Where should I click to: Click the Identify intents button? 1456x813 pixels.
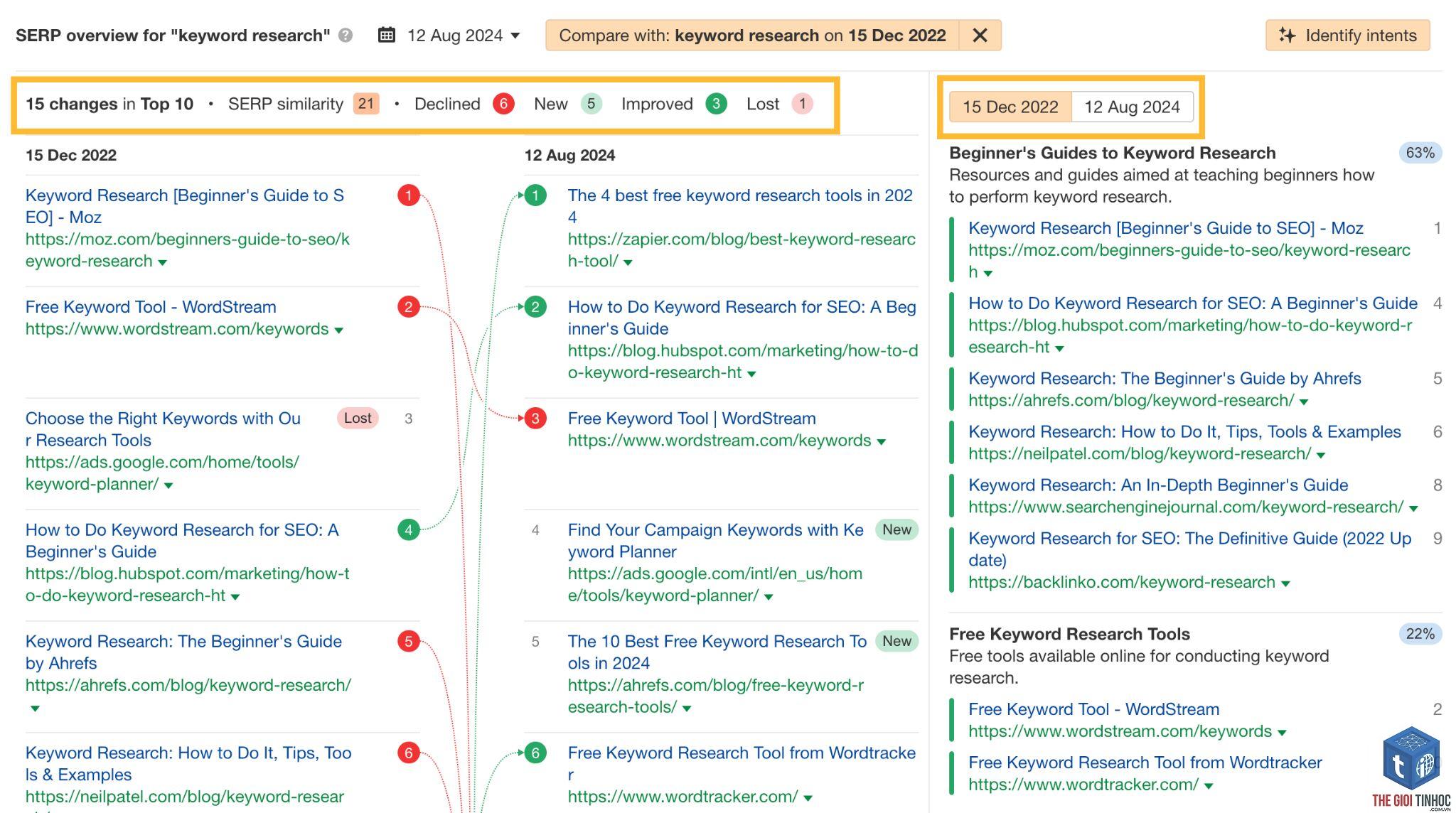[1347, 36]
